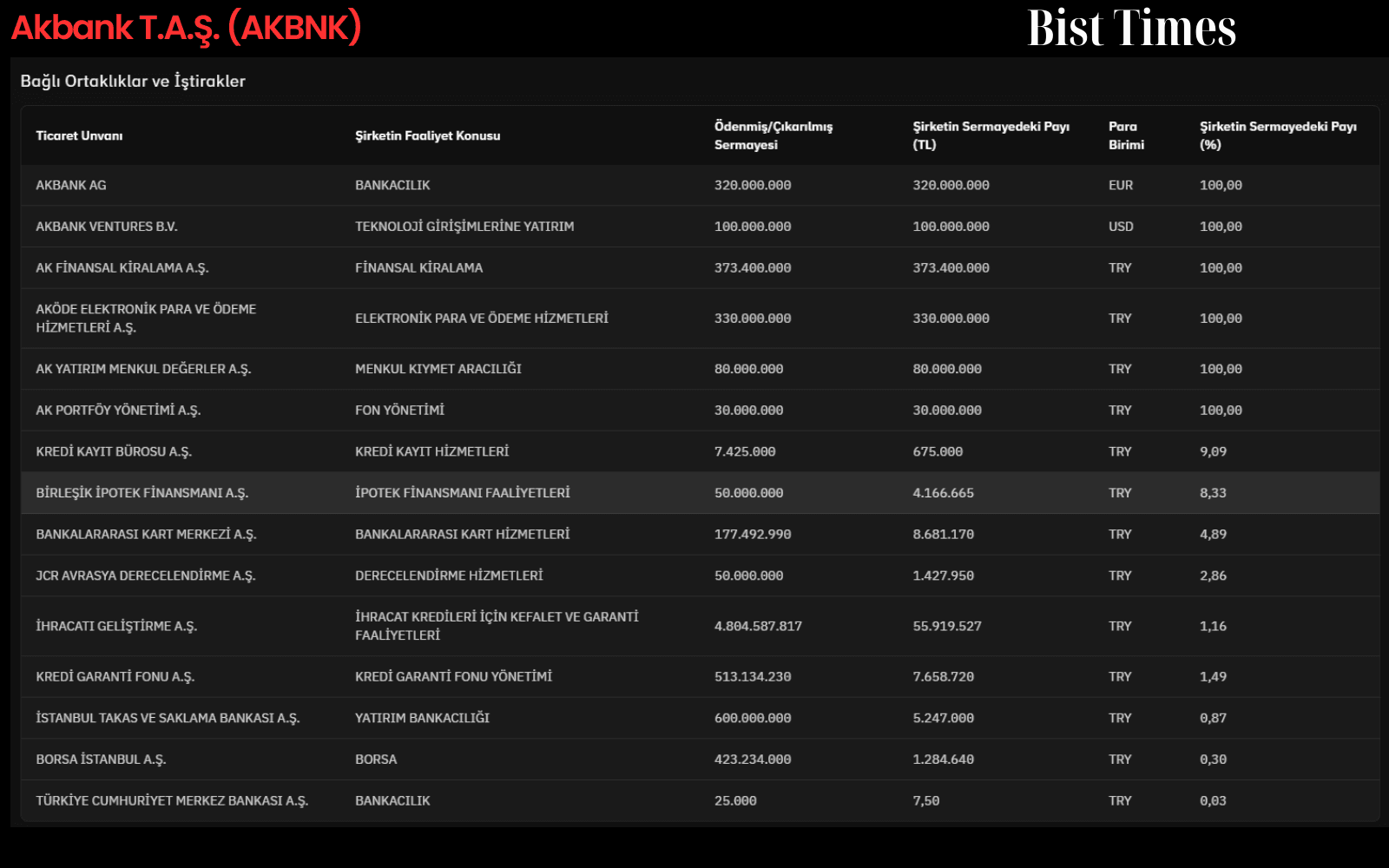Image resolution: width=1389 pixels, height=868 pixels.
Task: Click the 4.804.587.817 capital value
Action: (758, 626)
